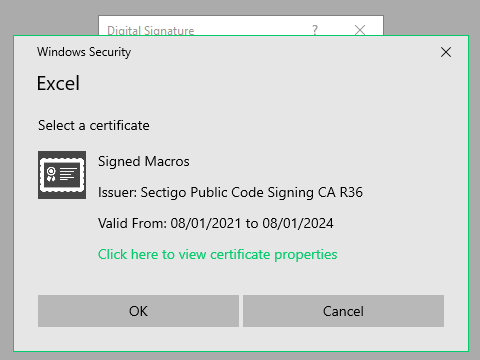
Task: Click the 08/01/2024 expiry date
Action: tap(298, 223)
